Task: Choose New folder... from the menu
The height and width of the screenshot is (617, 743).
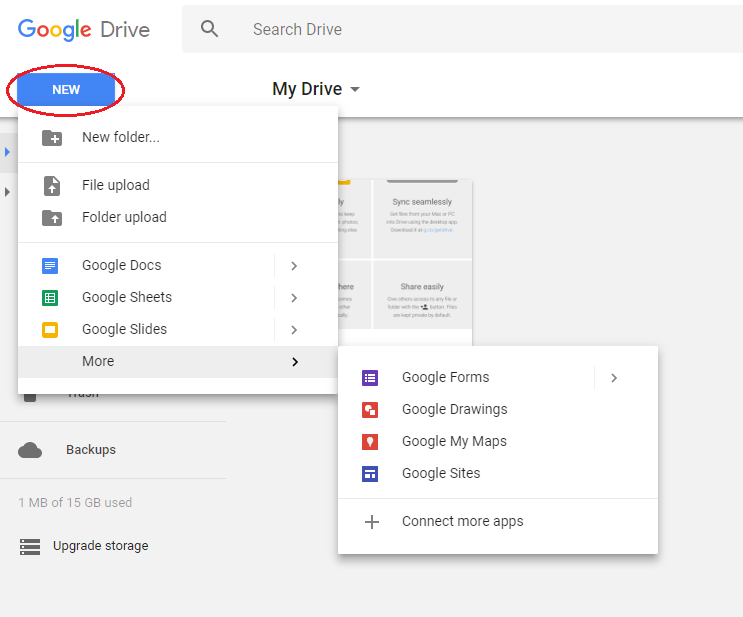Action: click(178, 137)
